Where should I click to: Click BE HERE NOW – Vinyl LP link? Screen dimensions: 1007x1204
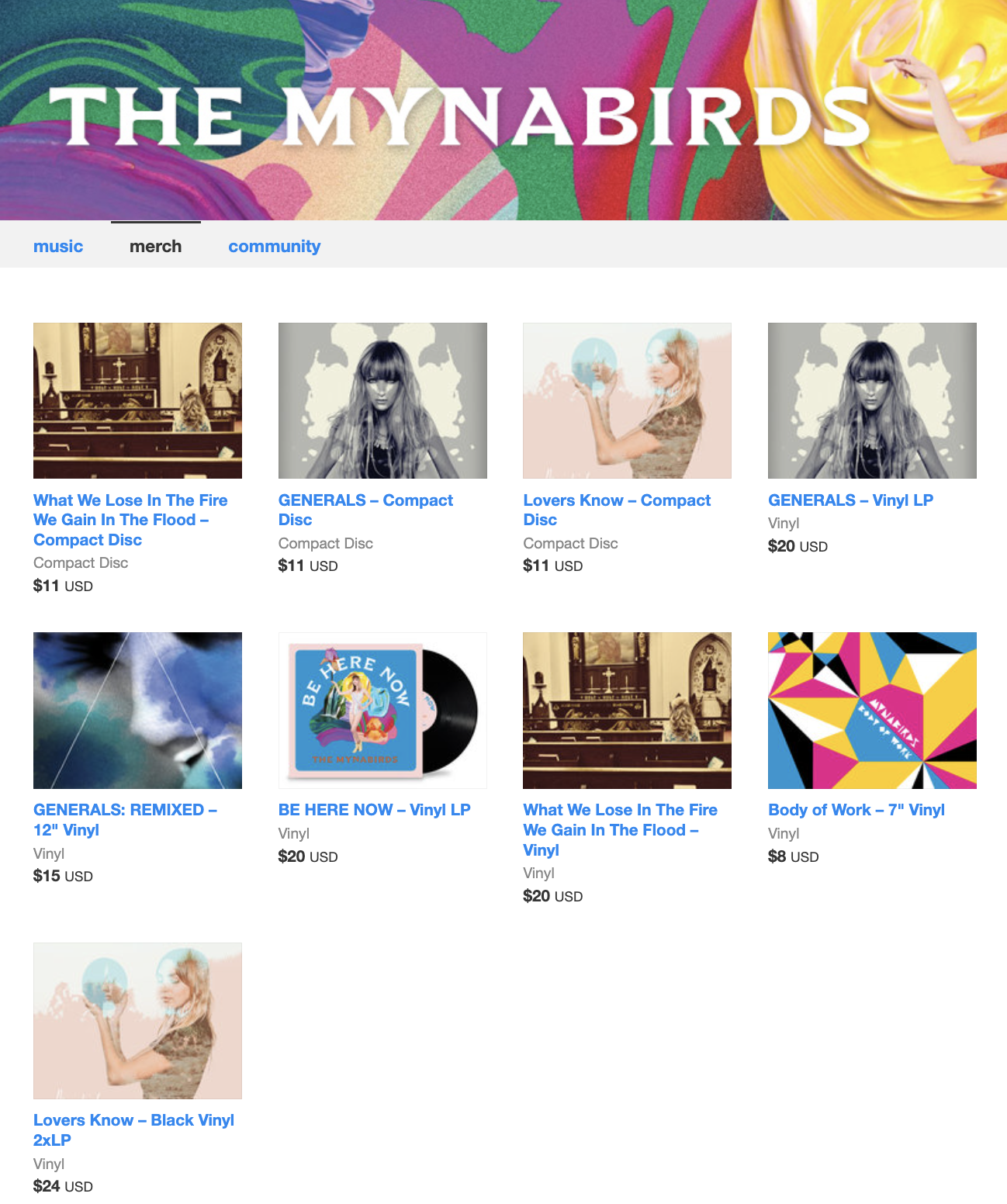pyautogui.click(x=375, y=810)
